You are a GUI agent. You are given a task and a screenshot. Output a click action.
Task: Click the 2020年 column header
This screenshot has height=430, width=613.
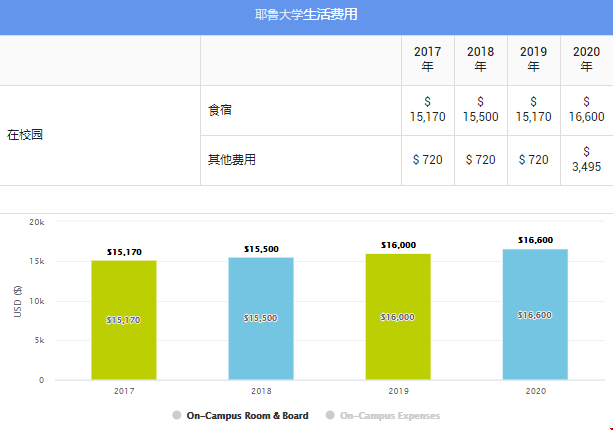click(586, 59)
